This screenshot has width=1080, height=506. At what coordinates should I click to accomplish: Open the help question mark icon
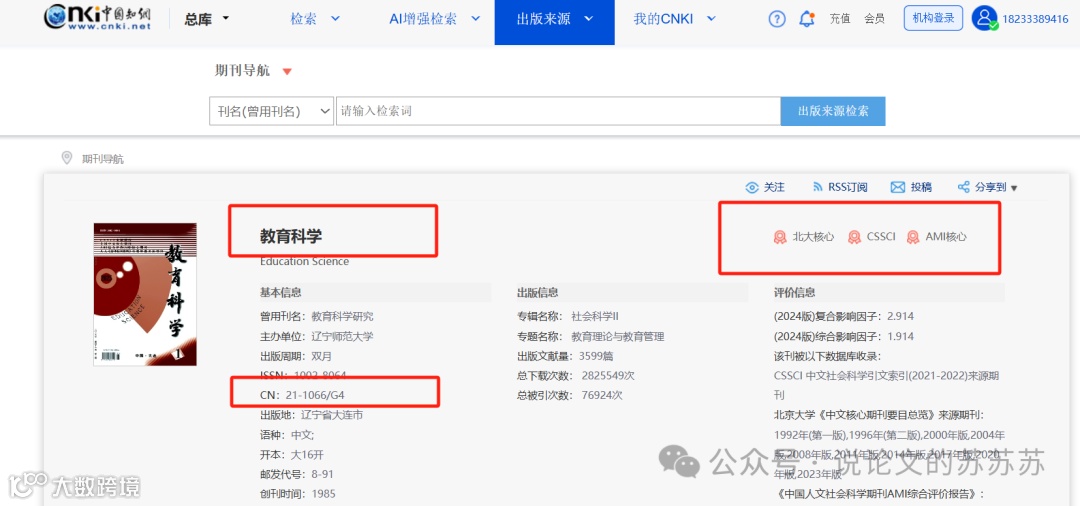777,19
